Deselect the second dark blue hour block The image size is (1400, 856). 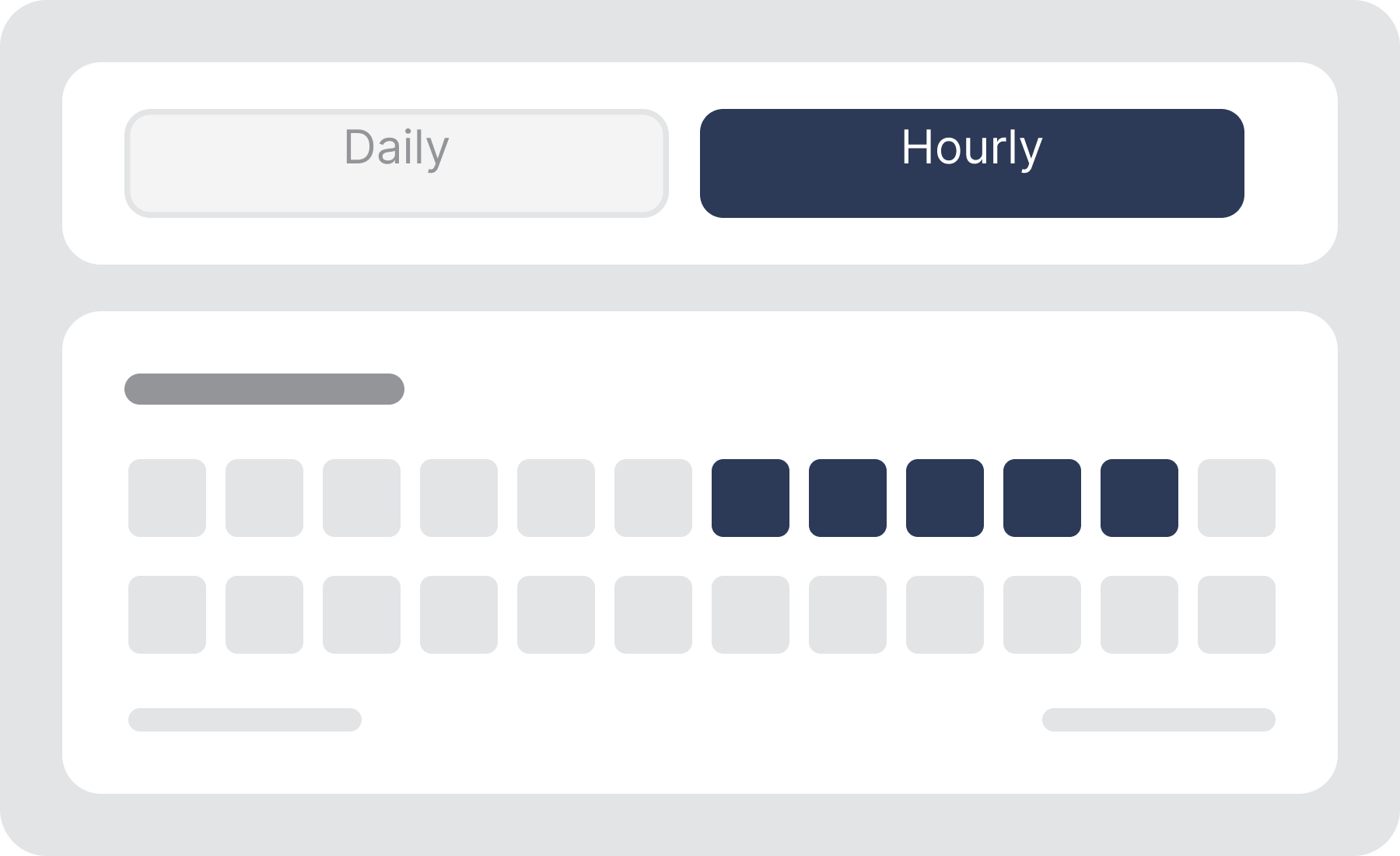pyautogui.click(x=848, y=498)
